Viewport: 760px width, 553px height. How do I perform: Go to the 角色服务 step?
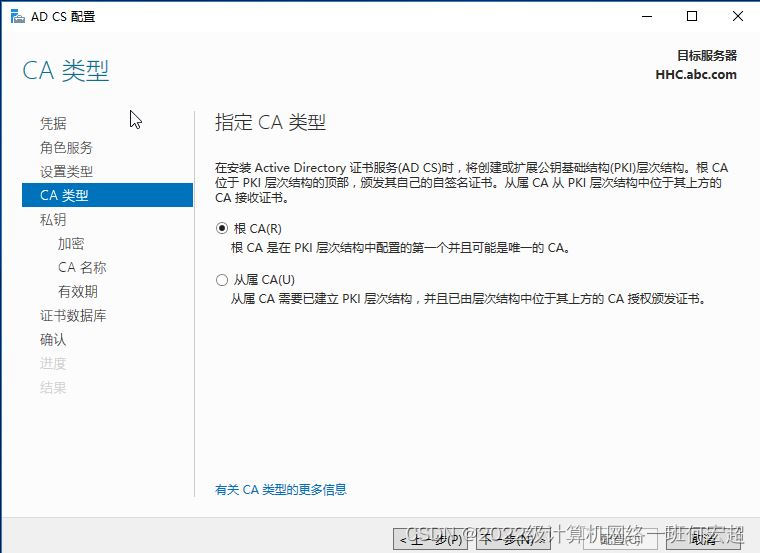tap(66, 147)
